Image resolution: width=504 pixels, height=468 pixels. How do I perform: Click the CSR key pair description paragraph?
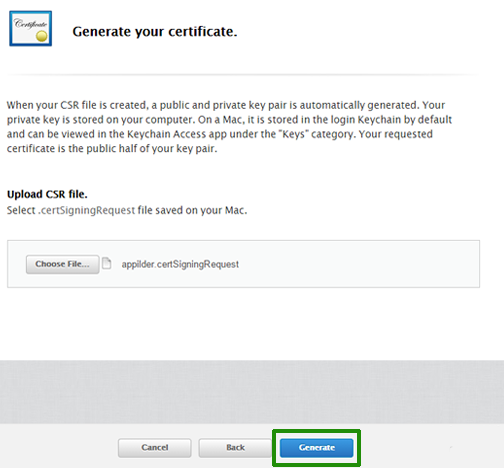pos(229,127)
